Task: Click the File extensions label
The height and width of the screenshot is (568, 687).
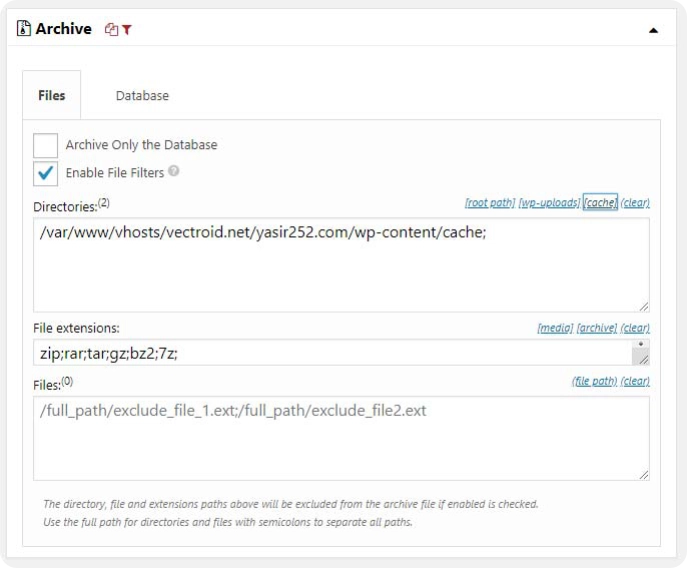Action: [76, 328]
